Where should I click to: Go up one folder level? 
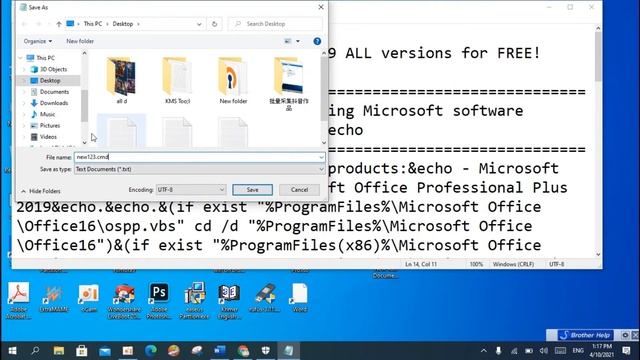click(x=59, y=24)
